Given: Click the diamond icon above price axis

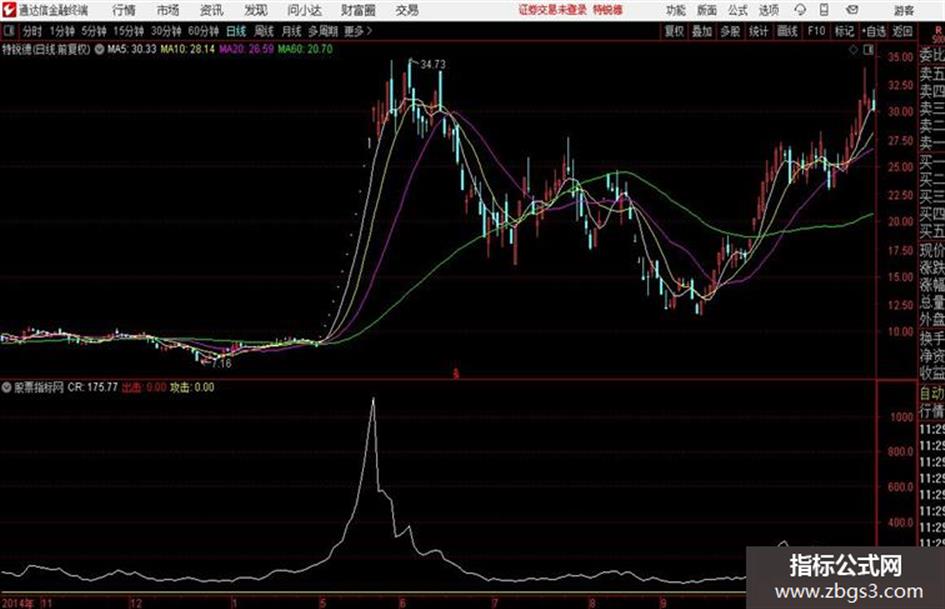Looking at the screenshot, I should click(853, 50).
